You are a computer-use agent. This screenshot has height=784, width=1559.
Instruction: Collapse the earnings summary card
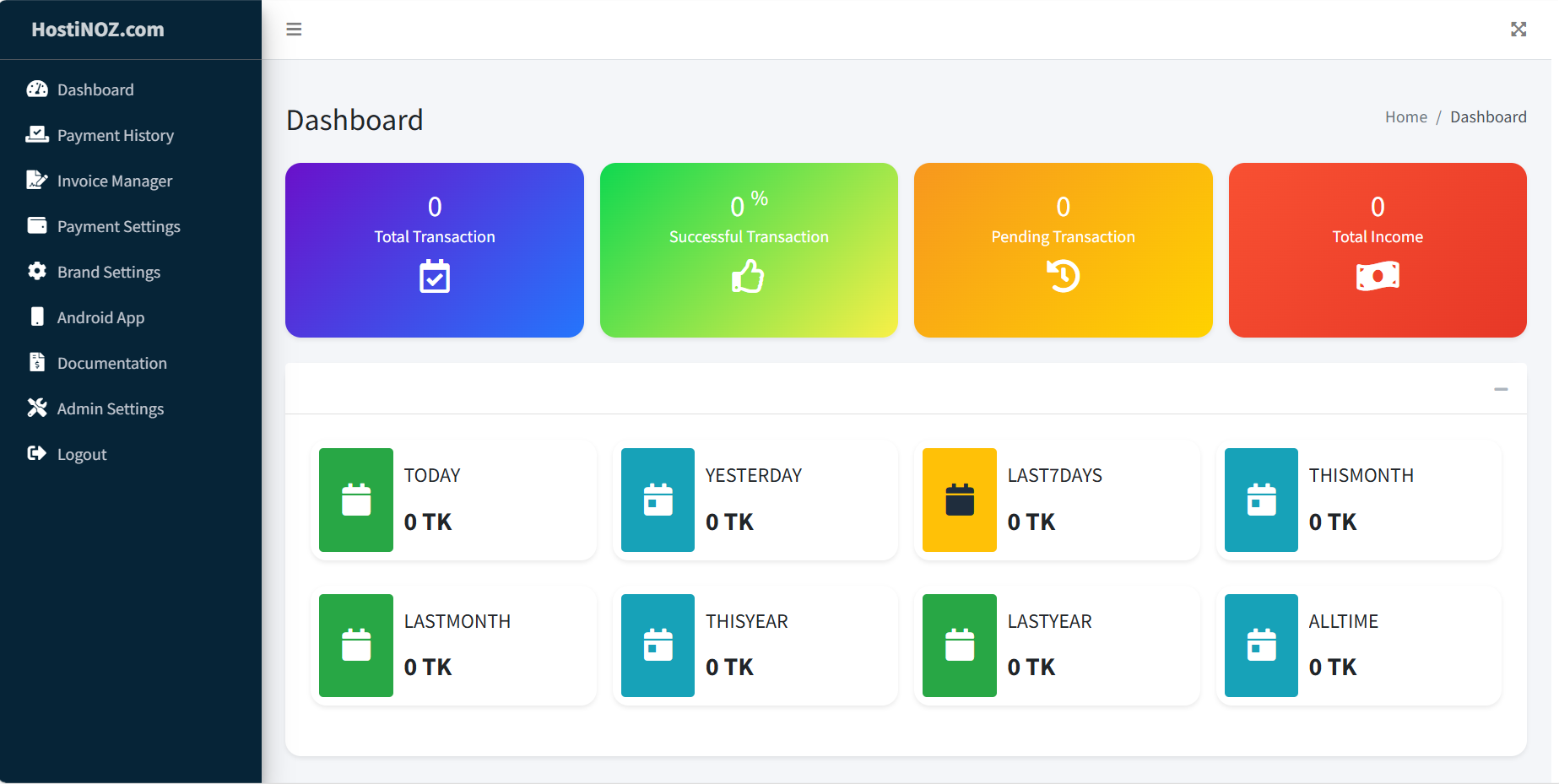[1502, 389]
